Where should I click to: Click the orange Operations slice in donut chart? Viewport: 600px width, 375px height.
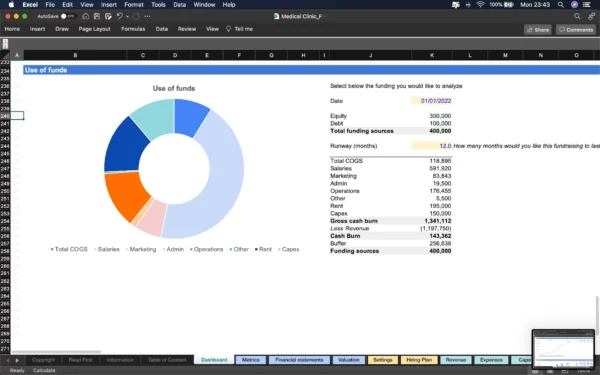[x=125, y=196]
